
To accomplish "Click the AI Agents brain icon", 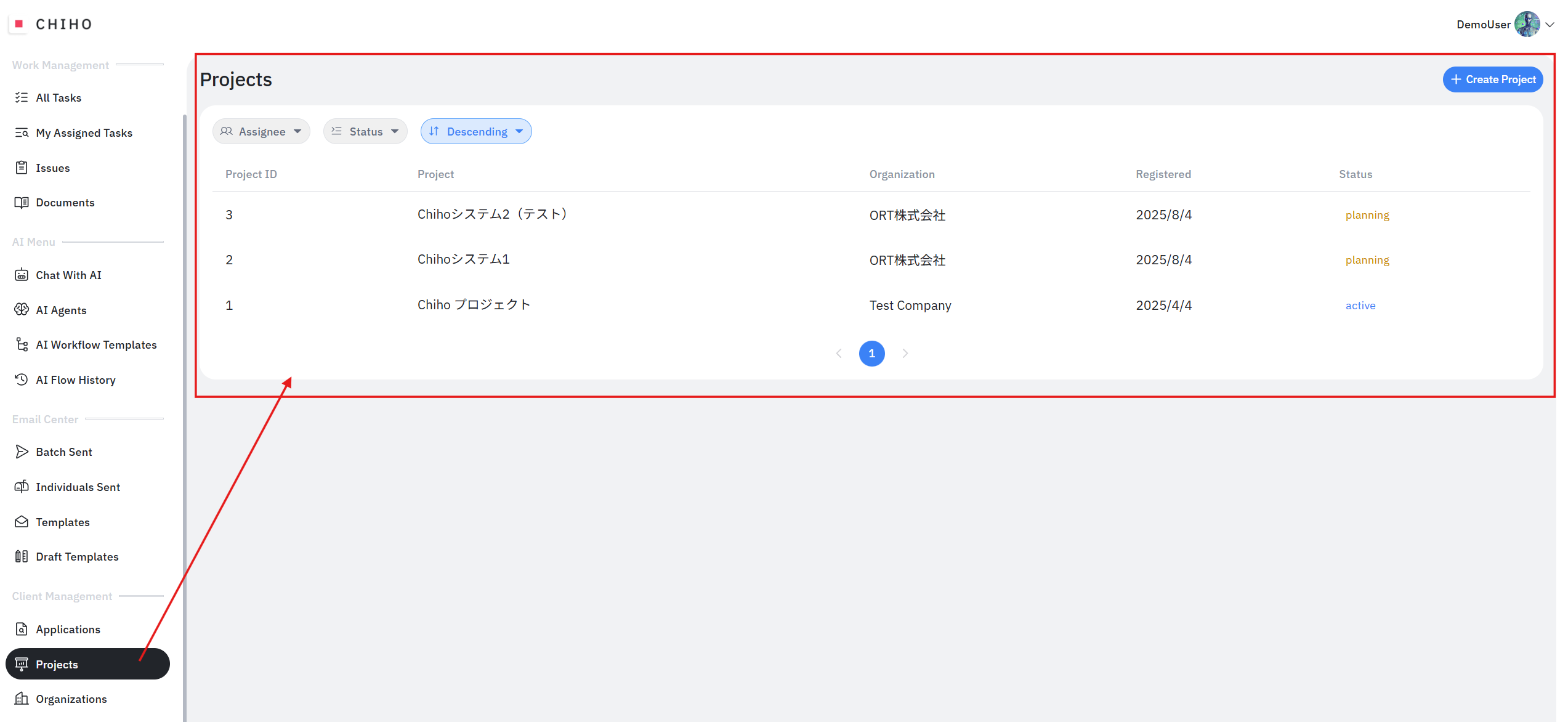I will [x=22, y=310].
